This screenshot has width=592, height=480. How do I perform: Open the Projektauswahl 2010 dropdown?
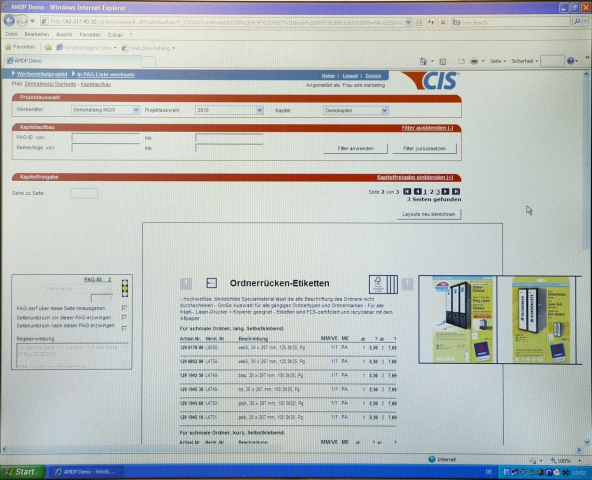(x=259, y=110)
